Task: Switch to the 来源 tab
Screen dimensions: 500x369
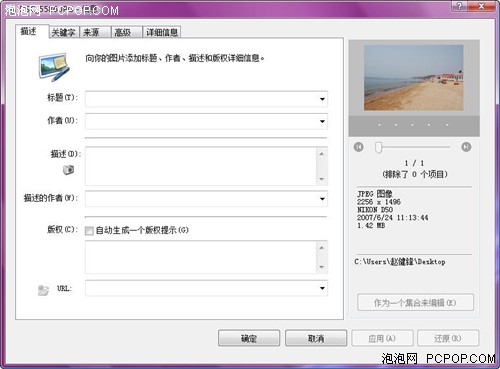Action: coord(95,32)
